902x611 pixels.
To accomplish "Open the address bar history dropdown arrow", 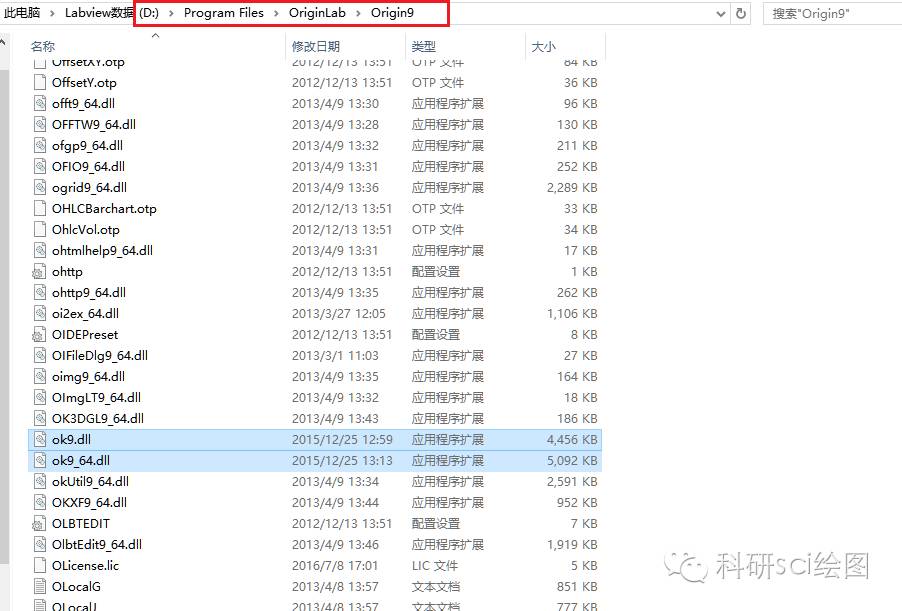I will coord(720,14).
